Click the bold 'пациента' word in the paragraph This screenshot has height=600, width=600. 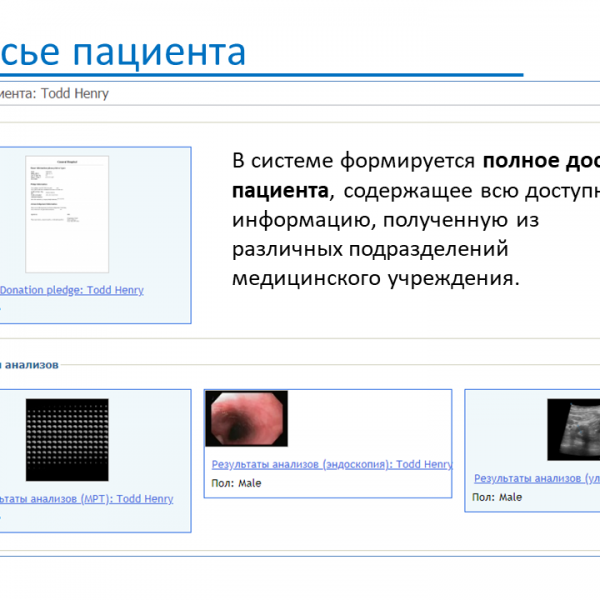click(x=279, y=189)
